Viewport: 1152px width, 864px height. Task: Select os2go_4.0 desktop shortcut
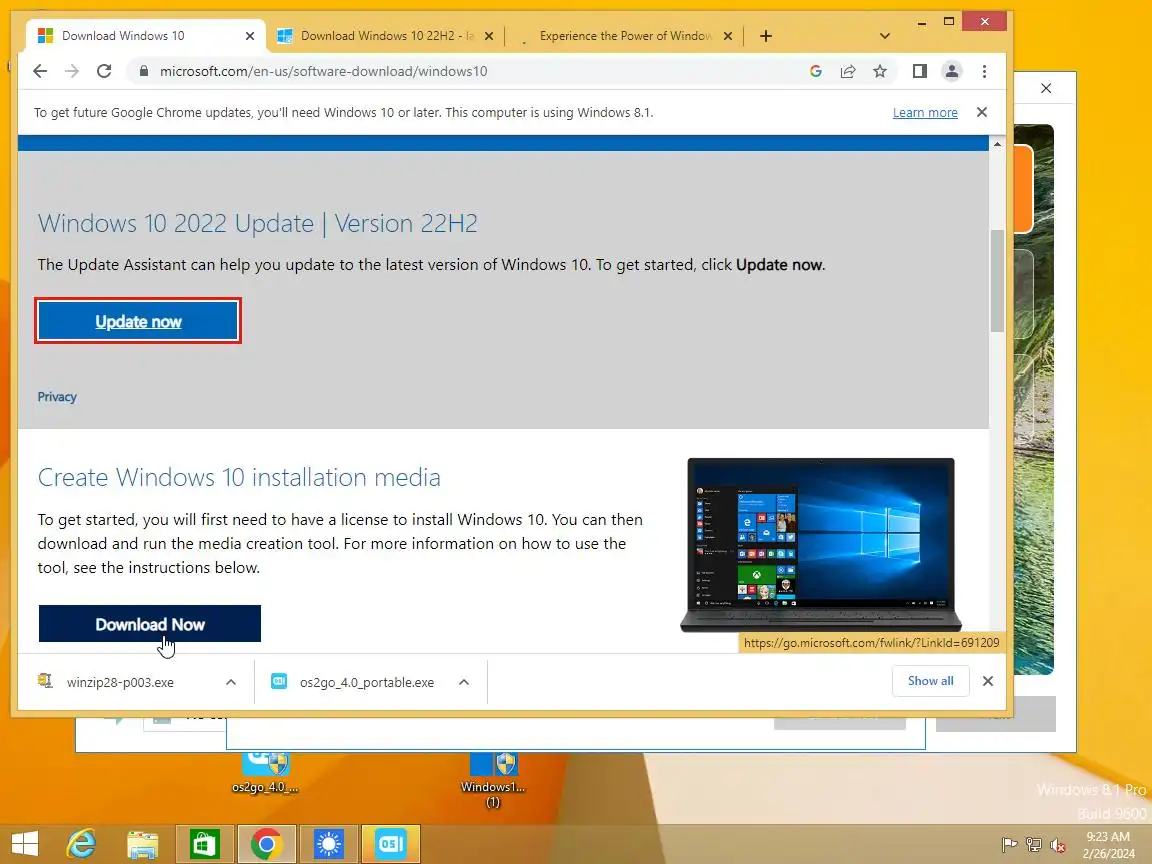click(265, 774)
